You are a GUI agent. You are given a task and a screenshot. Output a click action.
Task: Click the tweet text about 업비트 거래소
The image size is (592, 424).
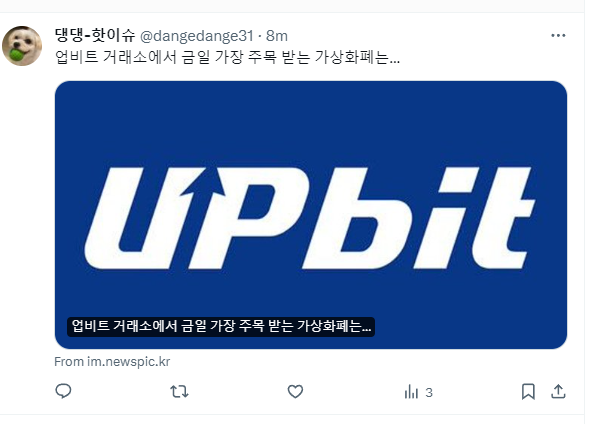pos(227,57)
